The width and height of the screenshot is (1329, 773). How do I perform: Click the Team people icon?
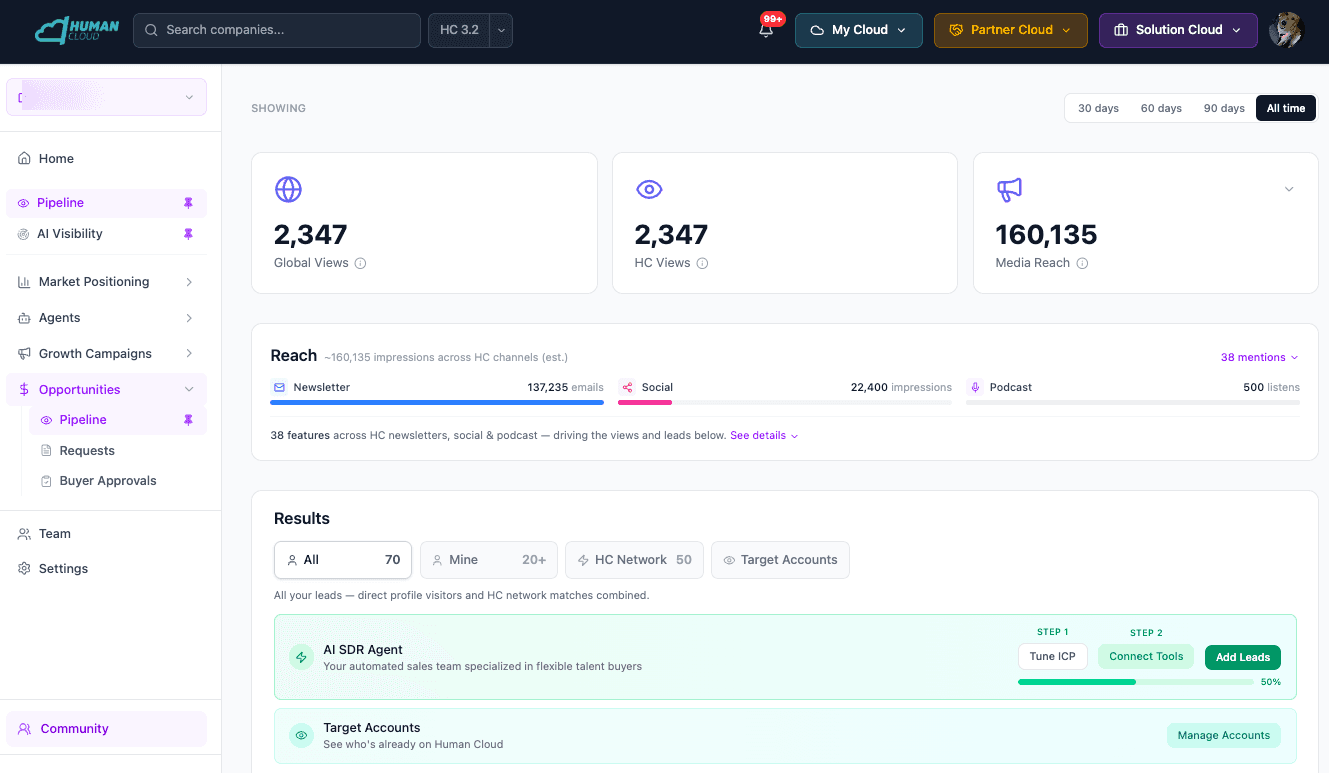[x=25, y=534]
